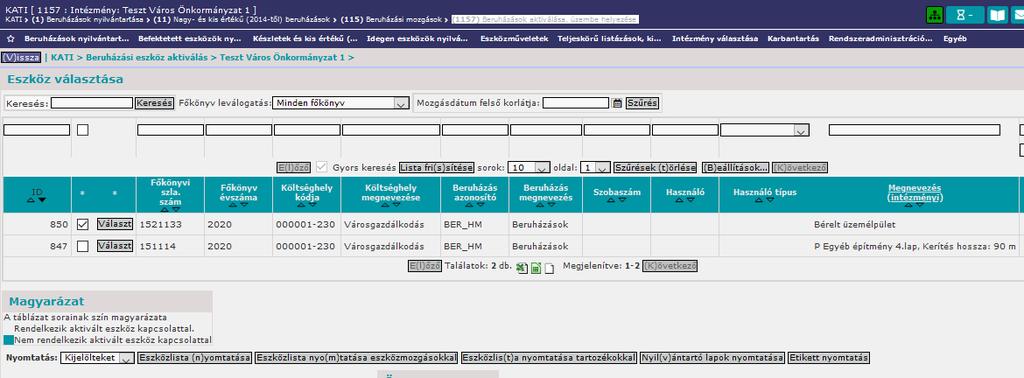Follow Beruházási eszköz aktiválás breadcrumb link
Viewport: 1024px width, 378px height.
146,57
